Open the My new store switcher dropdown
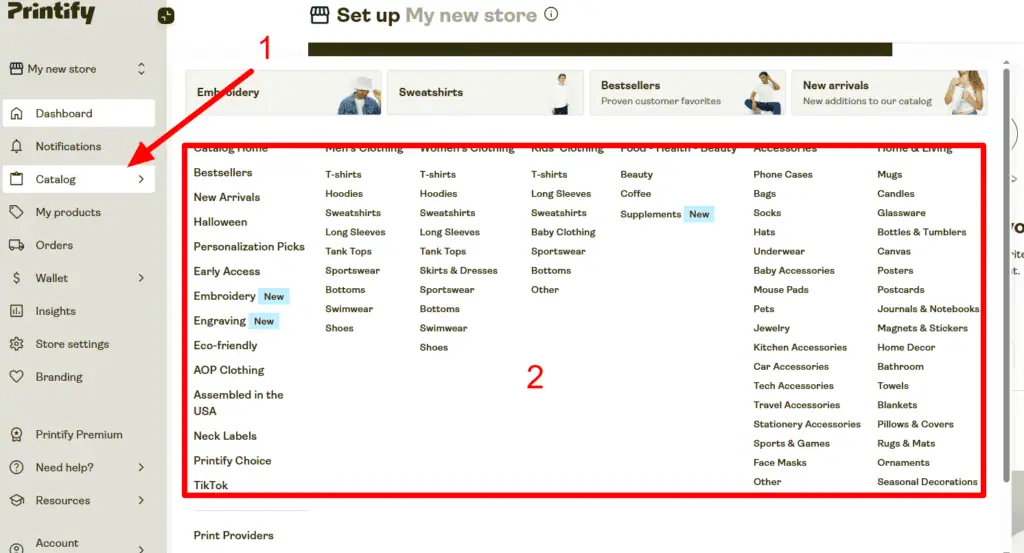Screen dimensions: 1024x553 pos(141,69)
